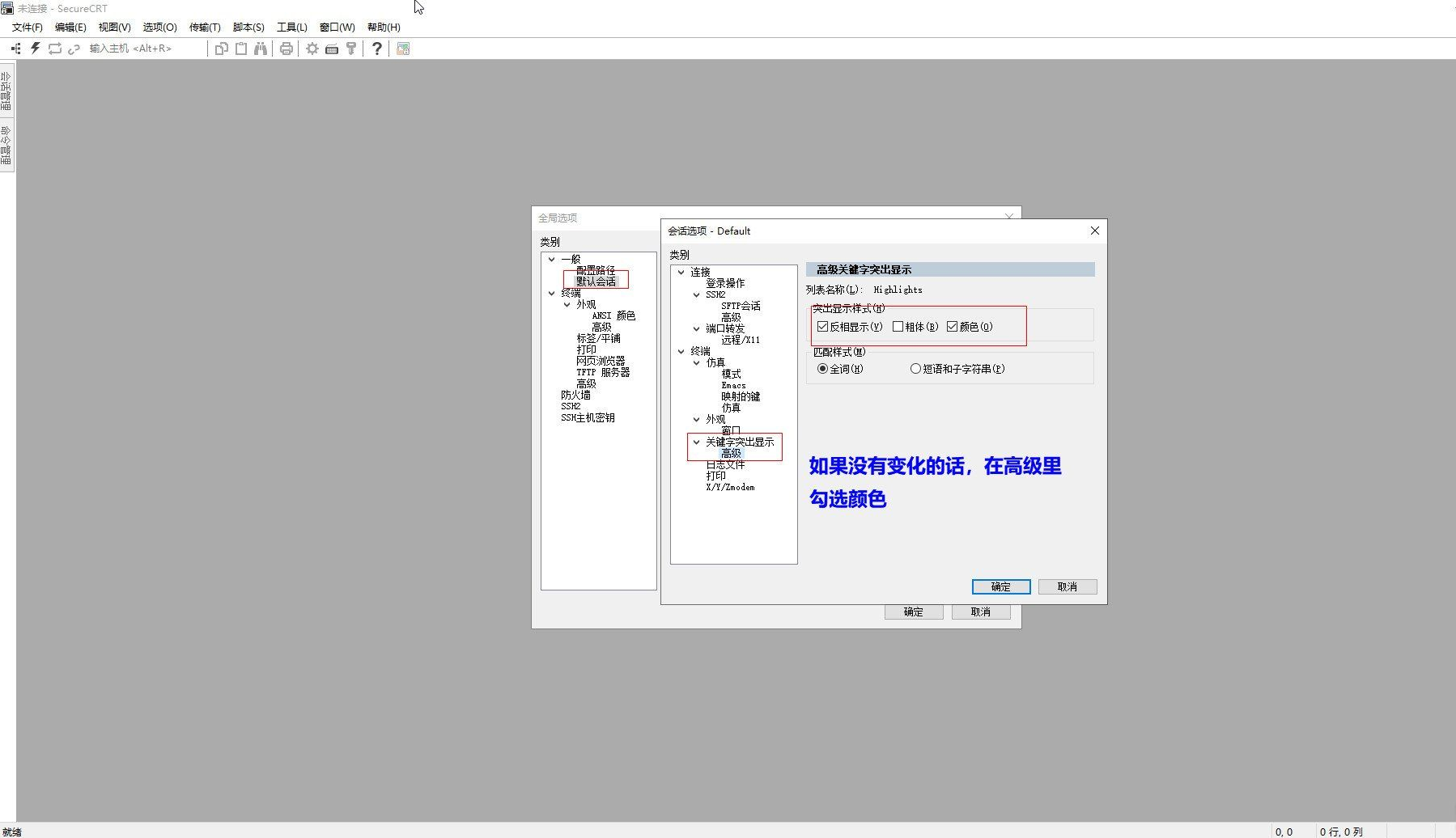
Task: Collapse the 一般 node in global options
Action: coord(552,260)
